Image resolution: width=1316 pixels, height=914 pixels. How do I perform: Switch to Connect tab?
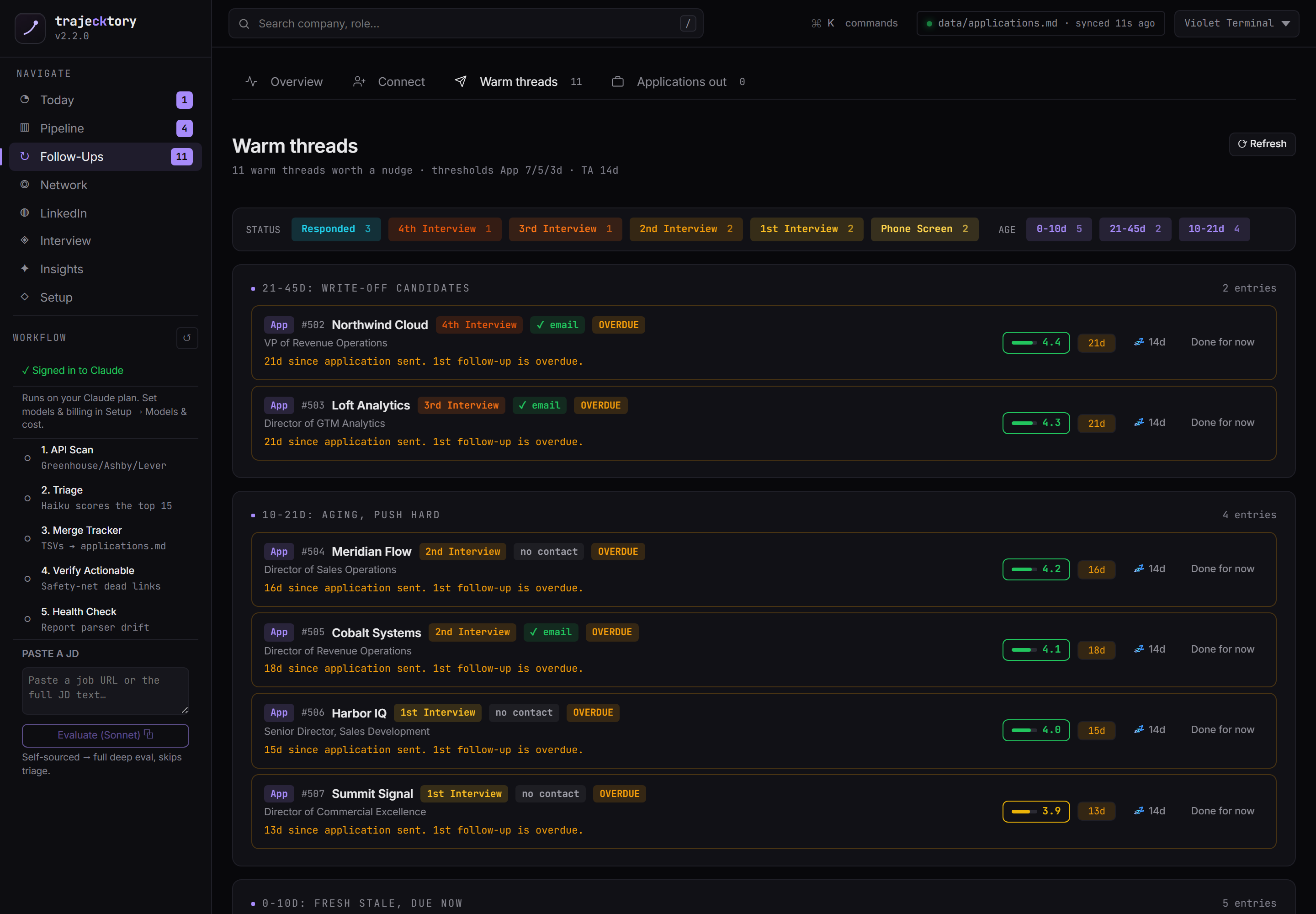(x=389, y=82)
